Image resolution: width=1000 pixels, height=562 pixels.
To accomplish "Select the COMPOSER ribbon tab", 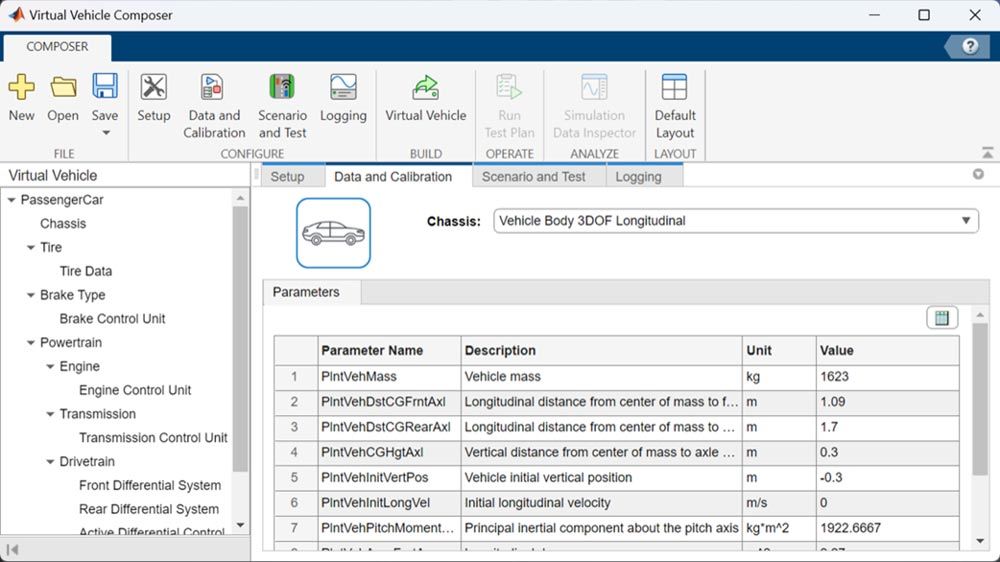I will [57, 47].
